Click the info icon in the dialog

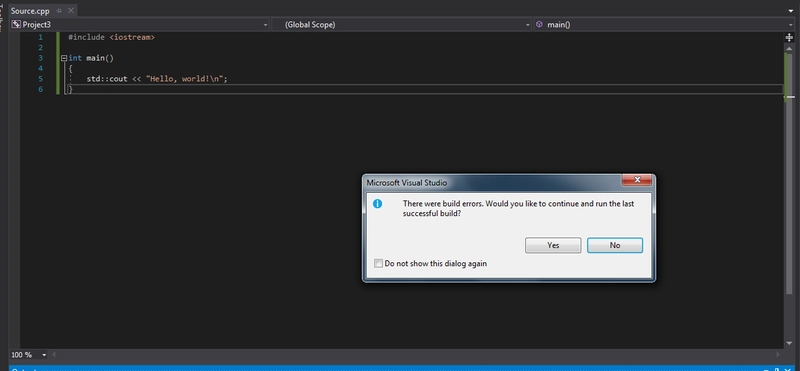(378, 204)
